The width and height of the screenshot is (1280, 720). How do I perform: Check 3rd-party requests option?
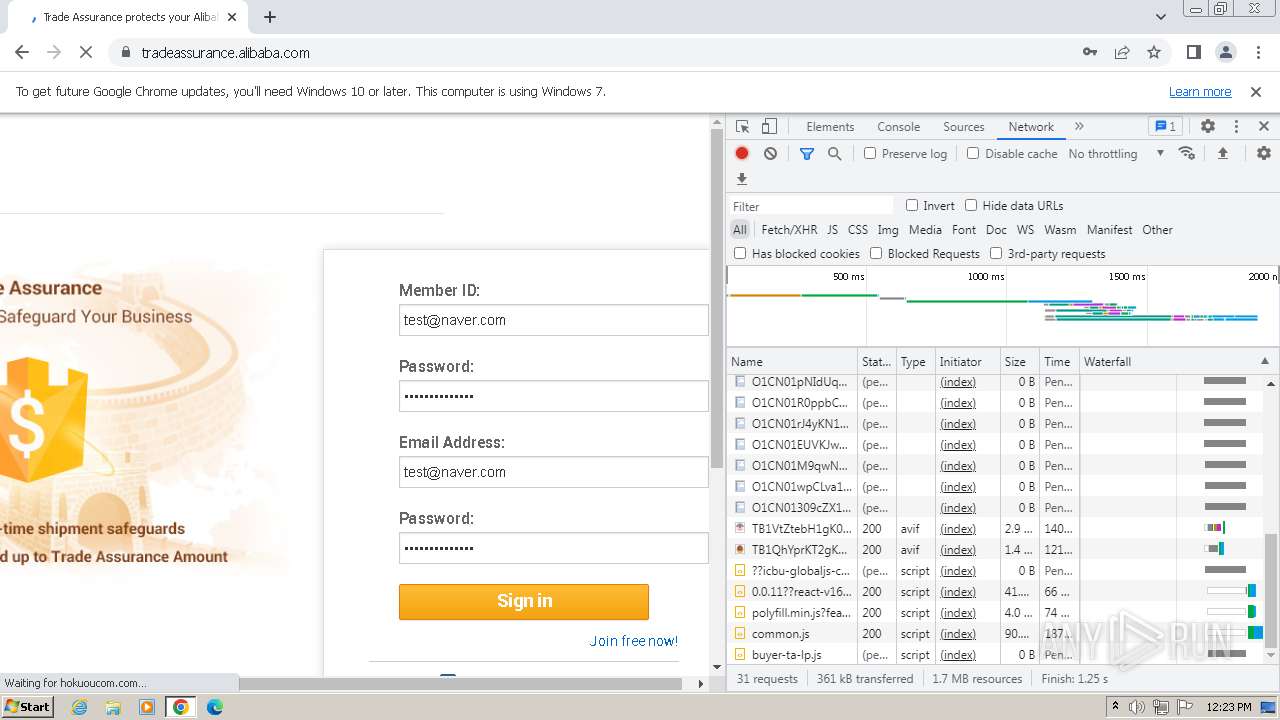tap(996, 254)
